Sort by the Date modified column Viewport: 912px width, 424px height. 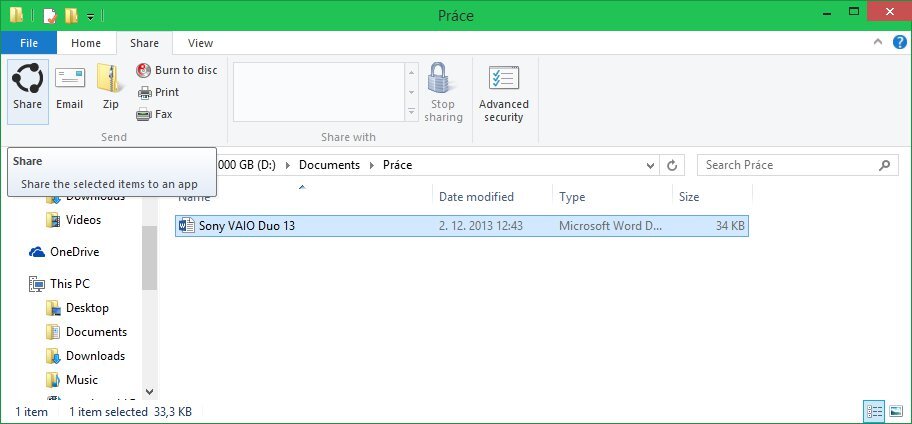tap(492, 197)
